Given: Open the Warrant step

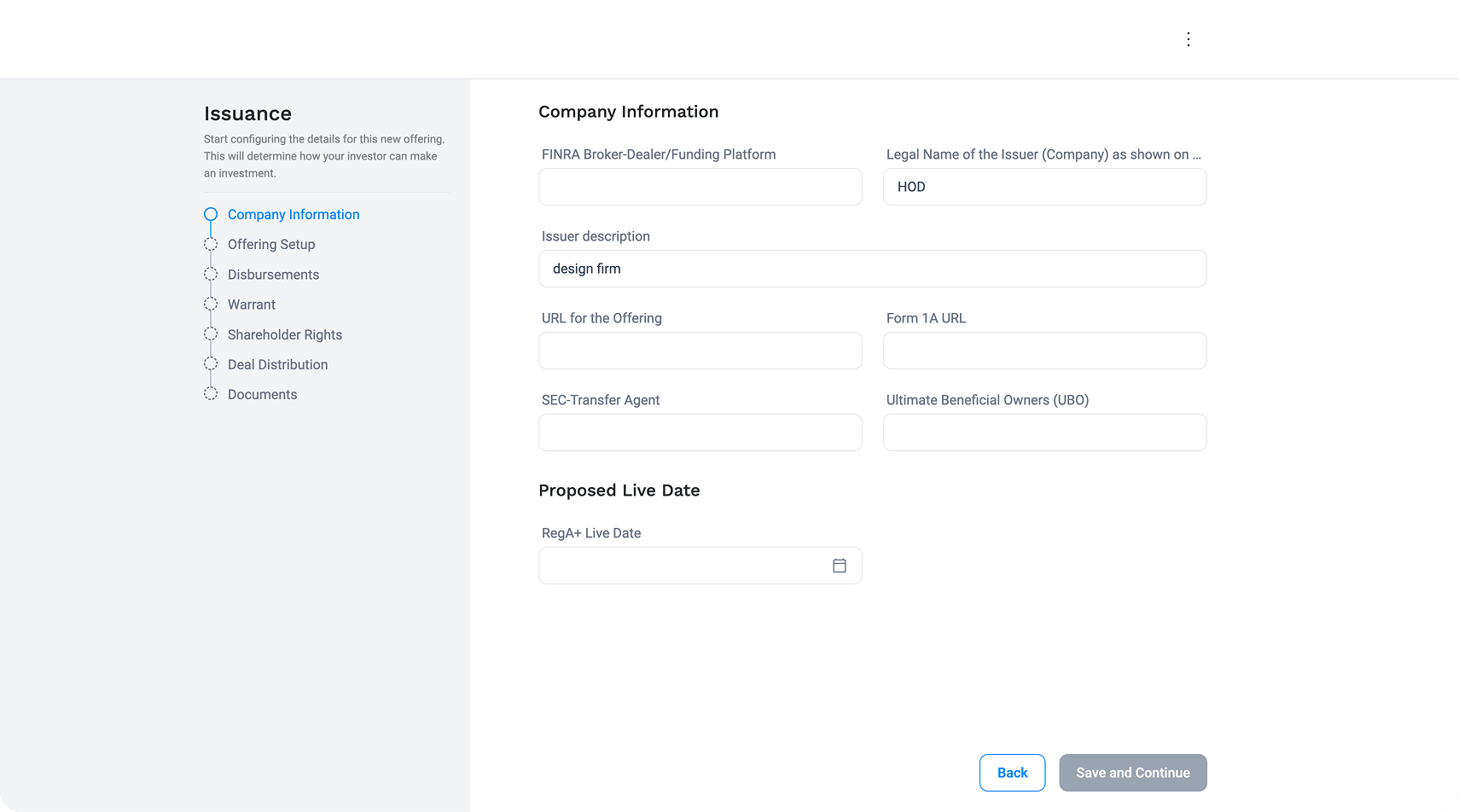Looking at the screenshot, I should click(x=252, y=304).
